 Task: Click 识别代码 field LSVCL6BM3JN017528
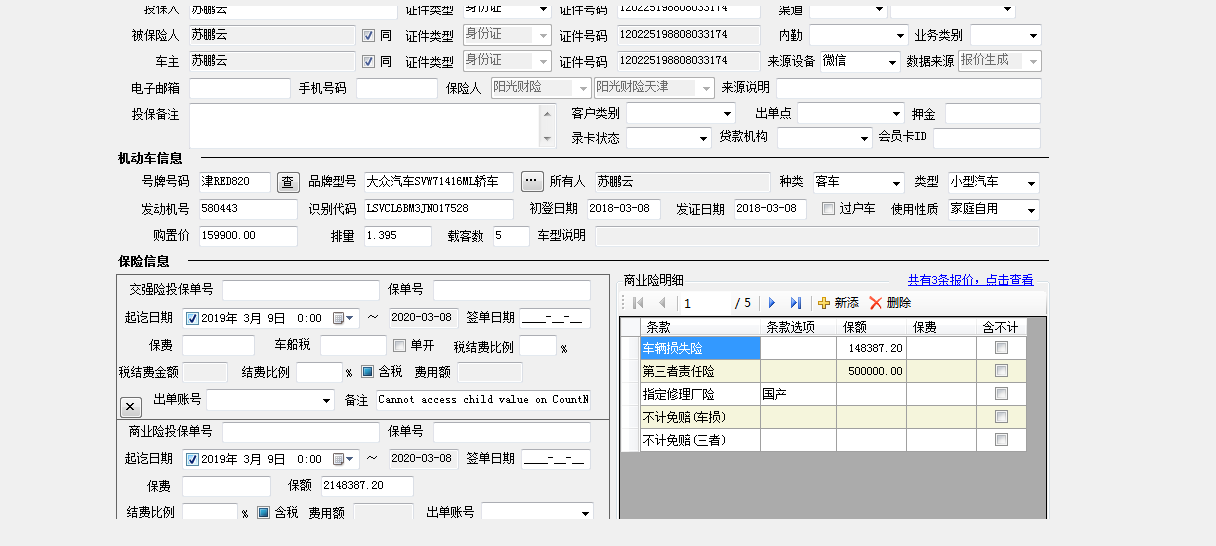(x=439, y=209)
